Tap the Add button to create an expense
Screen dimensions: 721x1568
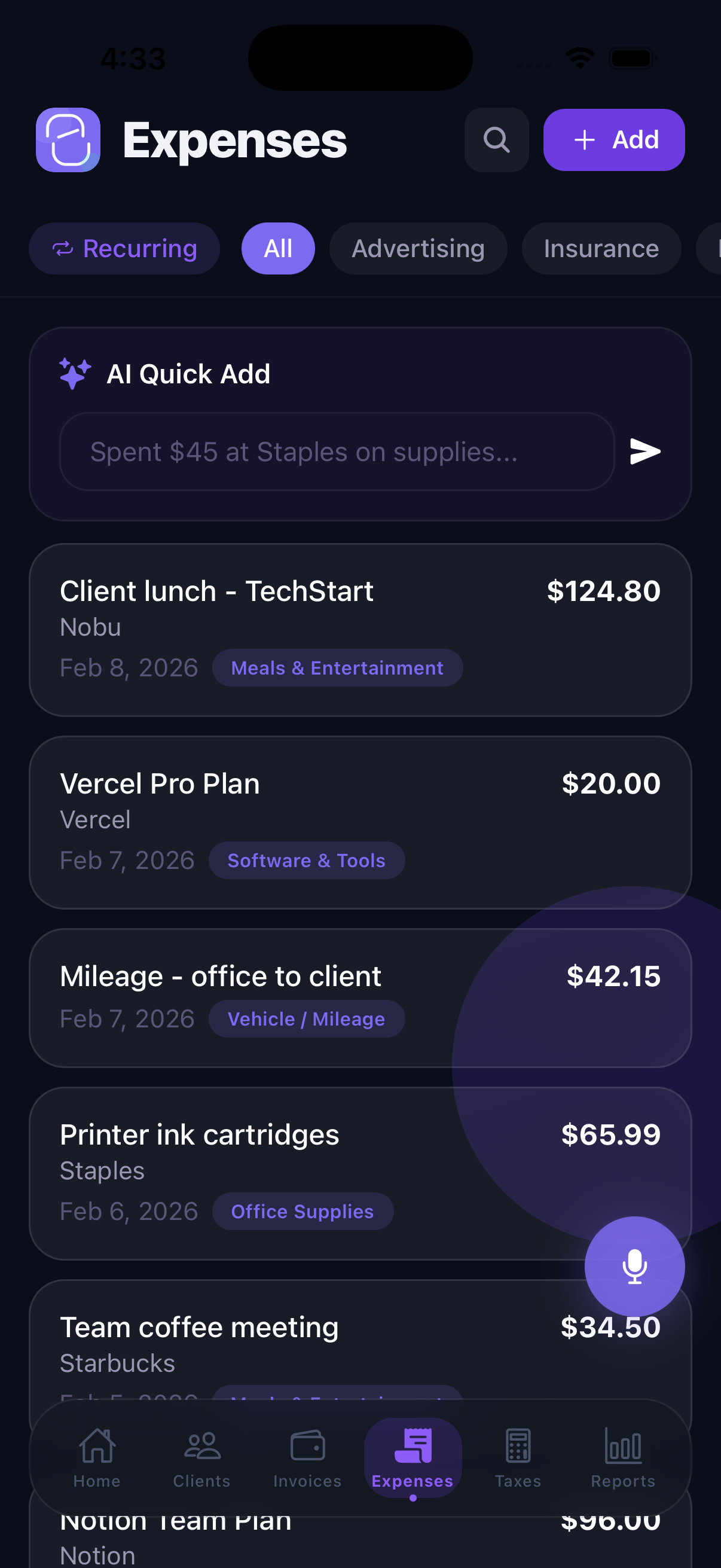click(x=614, y=140)
